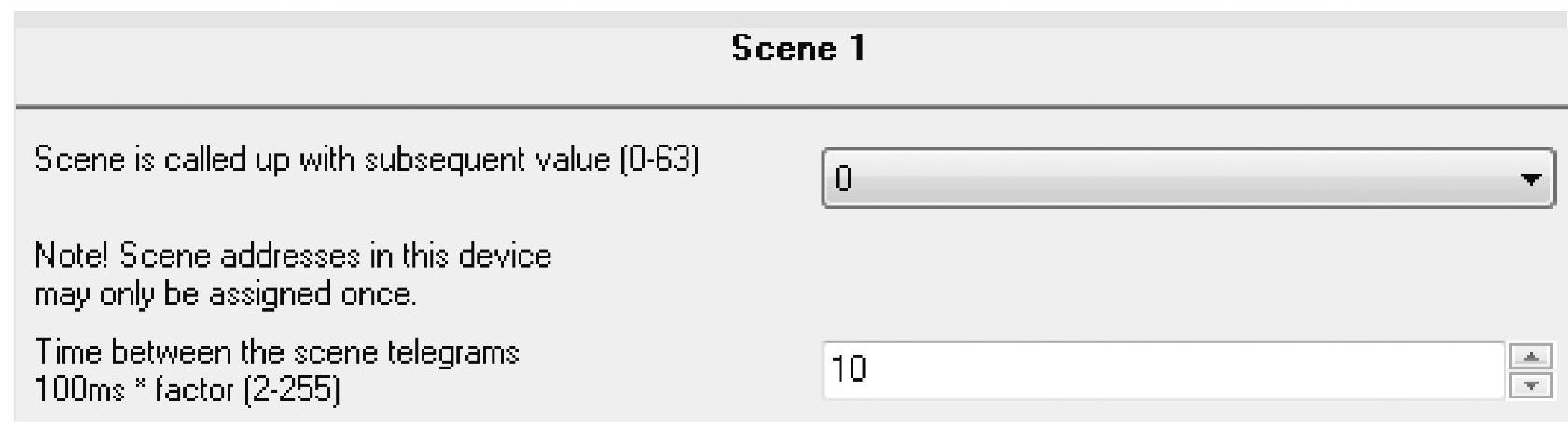
Task: Click the separator line below the Scene 1 header
Action: [x=784, y=107]
